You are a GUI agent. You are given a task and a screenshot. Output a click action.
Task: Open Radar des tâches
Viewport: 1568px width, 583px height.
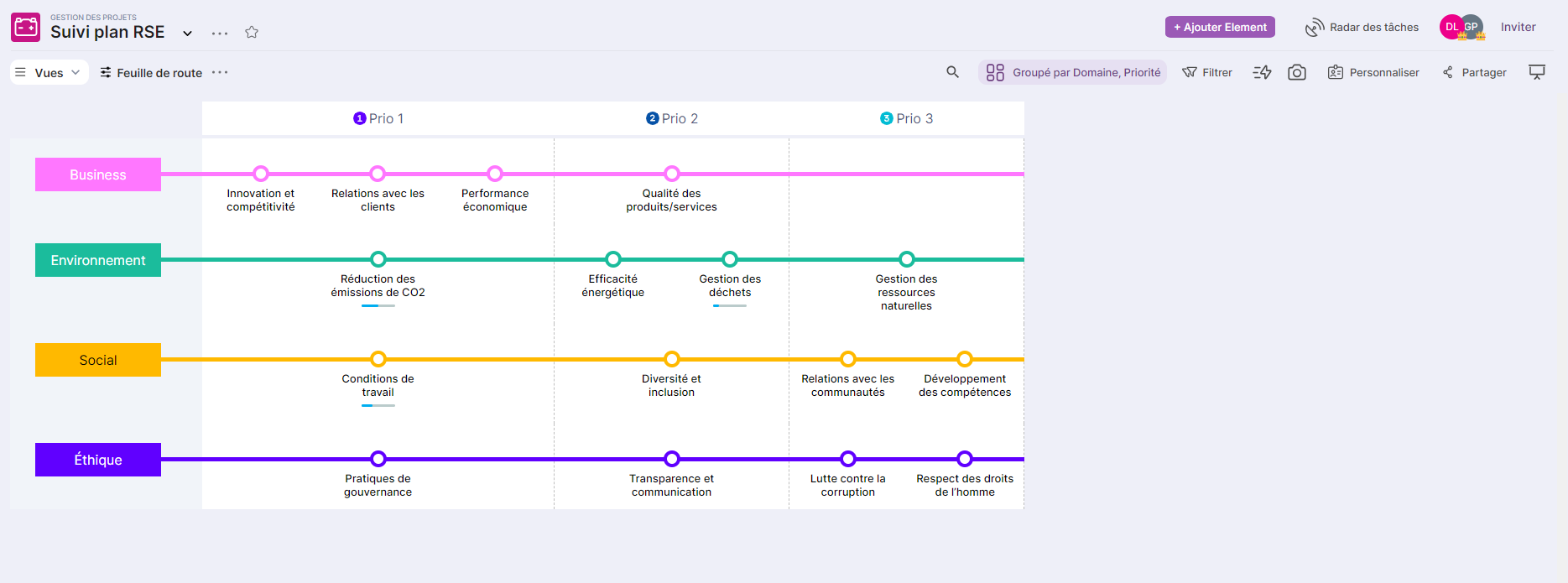coord(1362,28)
